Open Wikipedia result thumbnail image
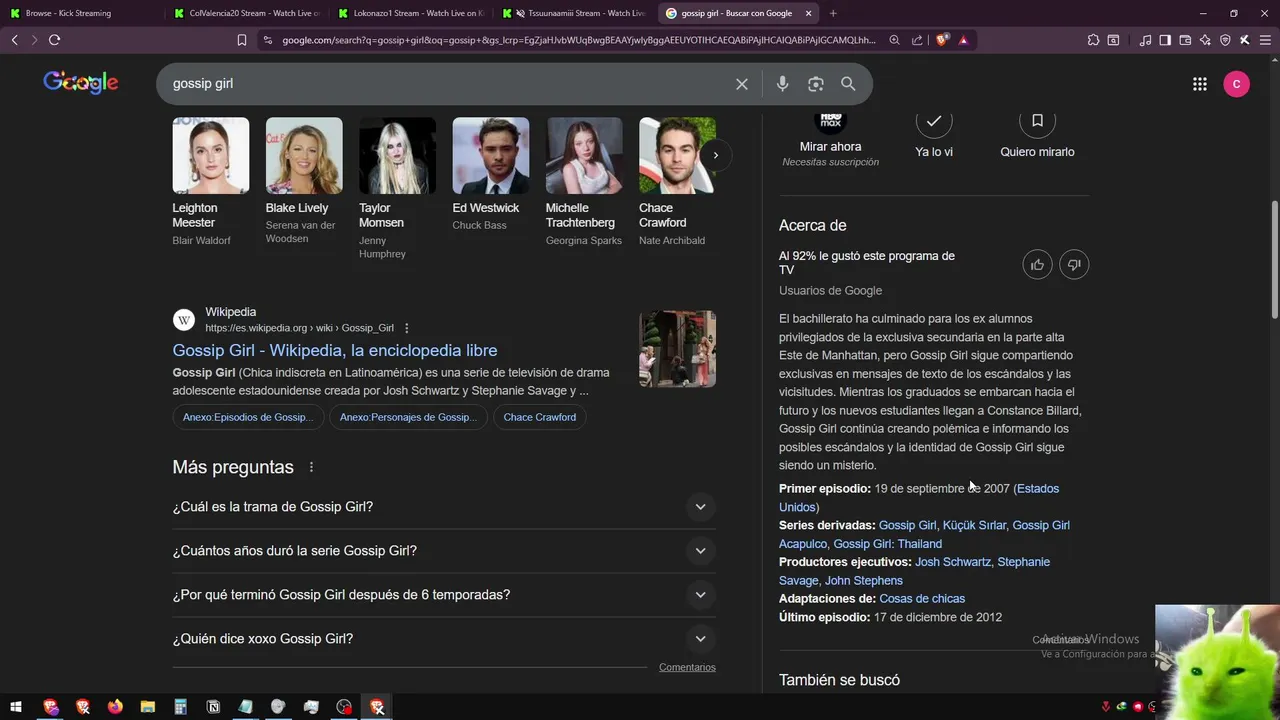1280x720 pixels. (x=677, y=349)
